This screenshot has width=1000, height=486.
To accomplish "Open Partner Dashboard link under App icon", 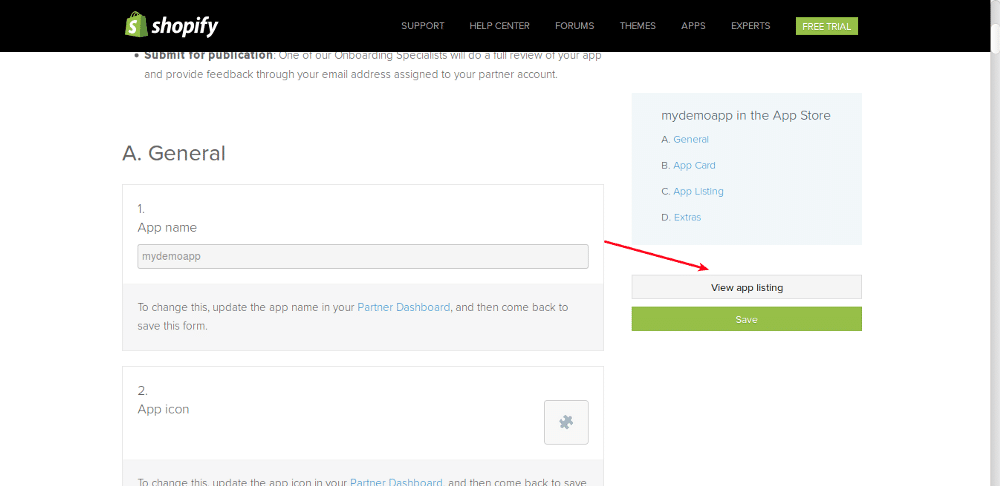I will (397, 482).
